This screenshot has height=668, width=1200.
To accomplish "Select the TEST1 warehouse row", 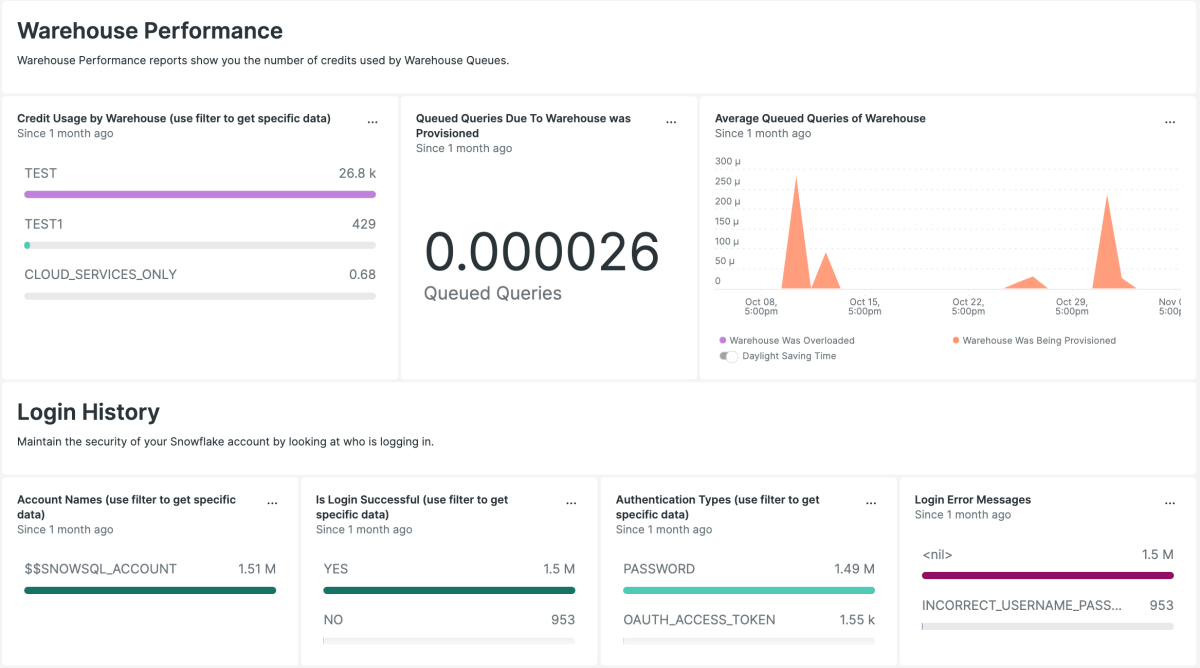I will point(200,232).
